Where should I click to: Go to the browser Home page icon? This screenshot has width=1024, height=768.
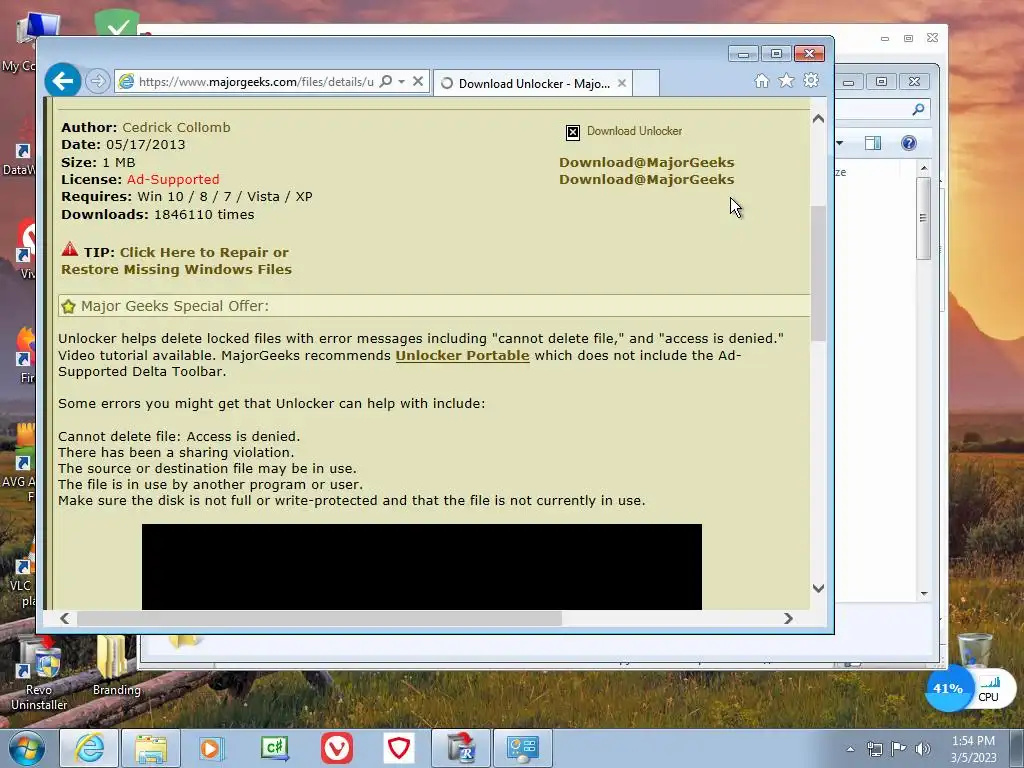(761, 80)
